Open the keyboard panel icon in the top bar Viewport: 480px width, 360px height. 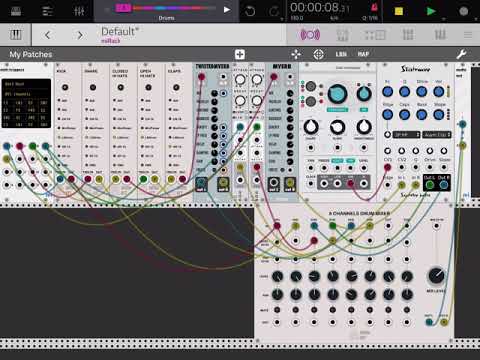pyautogui.click(x=16, y=11)
